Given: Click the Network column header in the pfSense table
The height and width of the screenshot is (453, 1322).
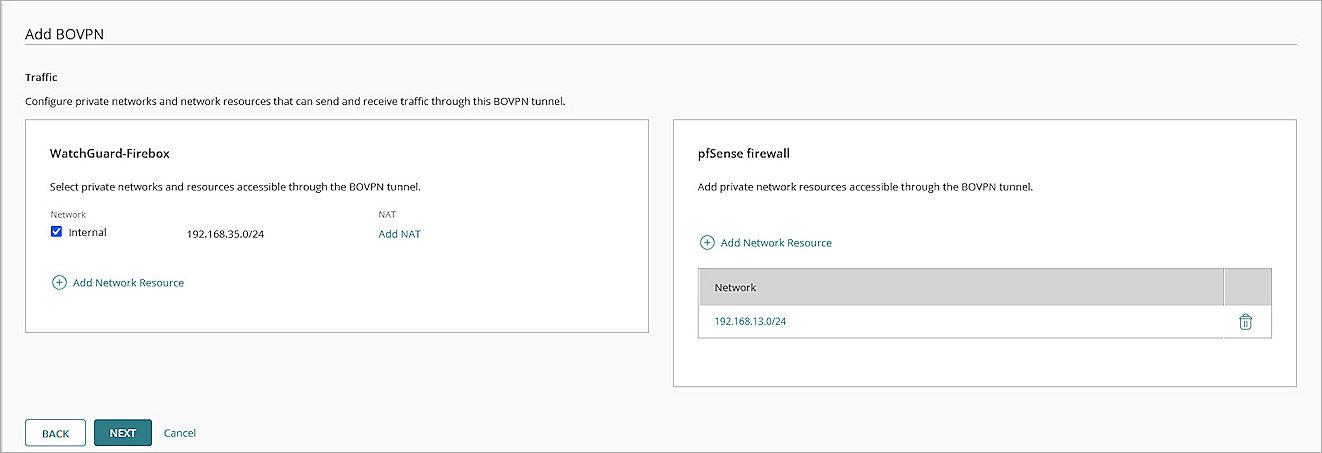Looking at the screenshot, I should pyautogui.click(x=735, y=287).
